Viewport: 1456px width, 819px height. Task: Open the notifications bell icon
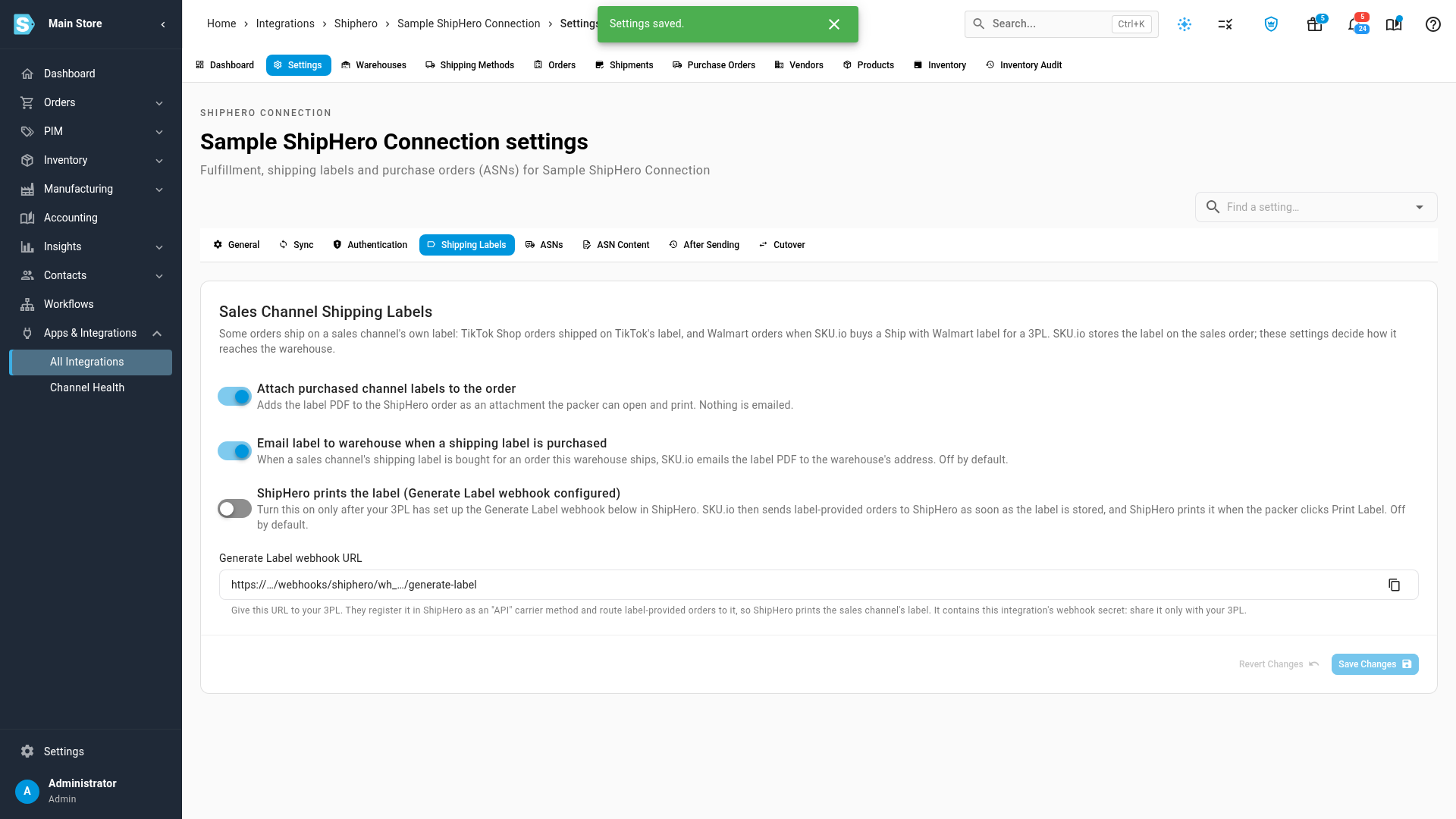1354,24
